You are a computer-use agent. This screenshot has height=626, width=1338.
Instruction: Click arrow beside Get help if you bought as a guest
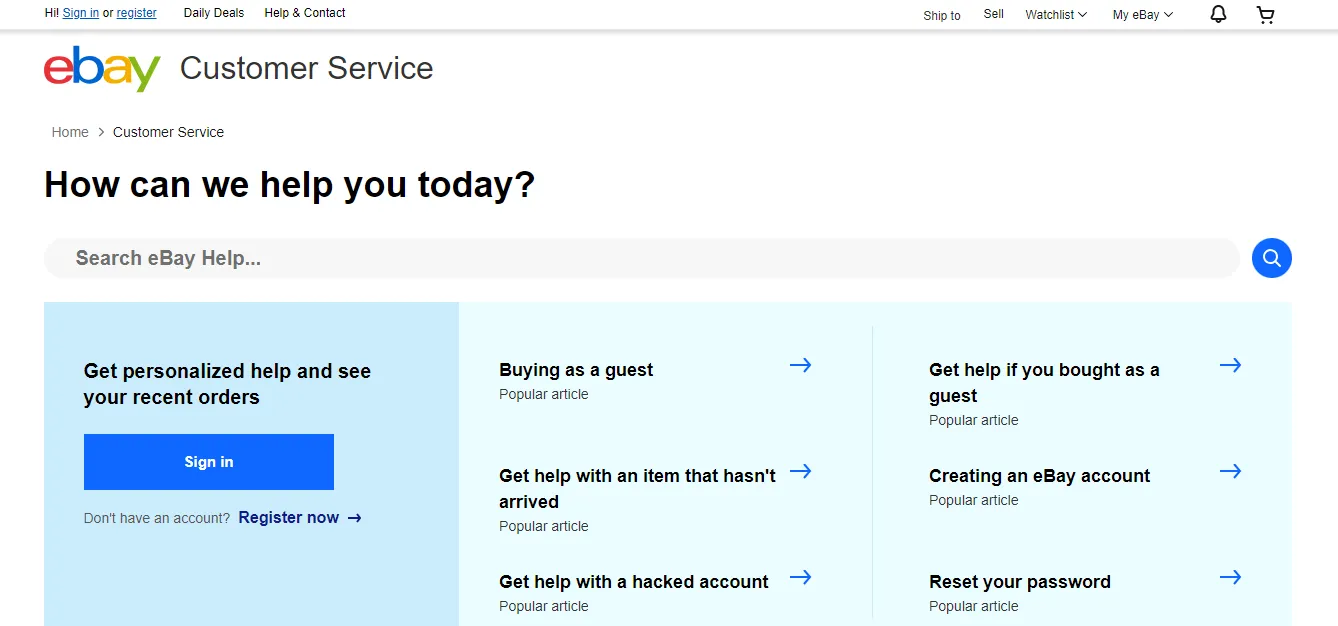[1230, 365]
